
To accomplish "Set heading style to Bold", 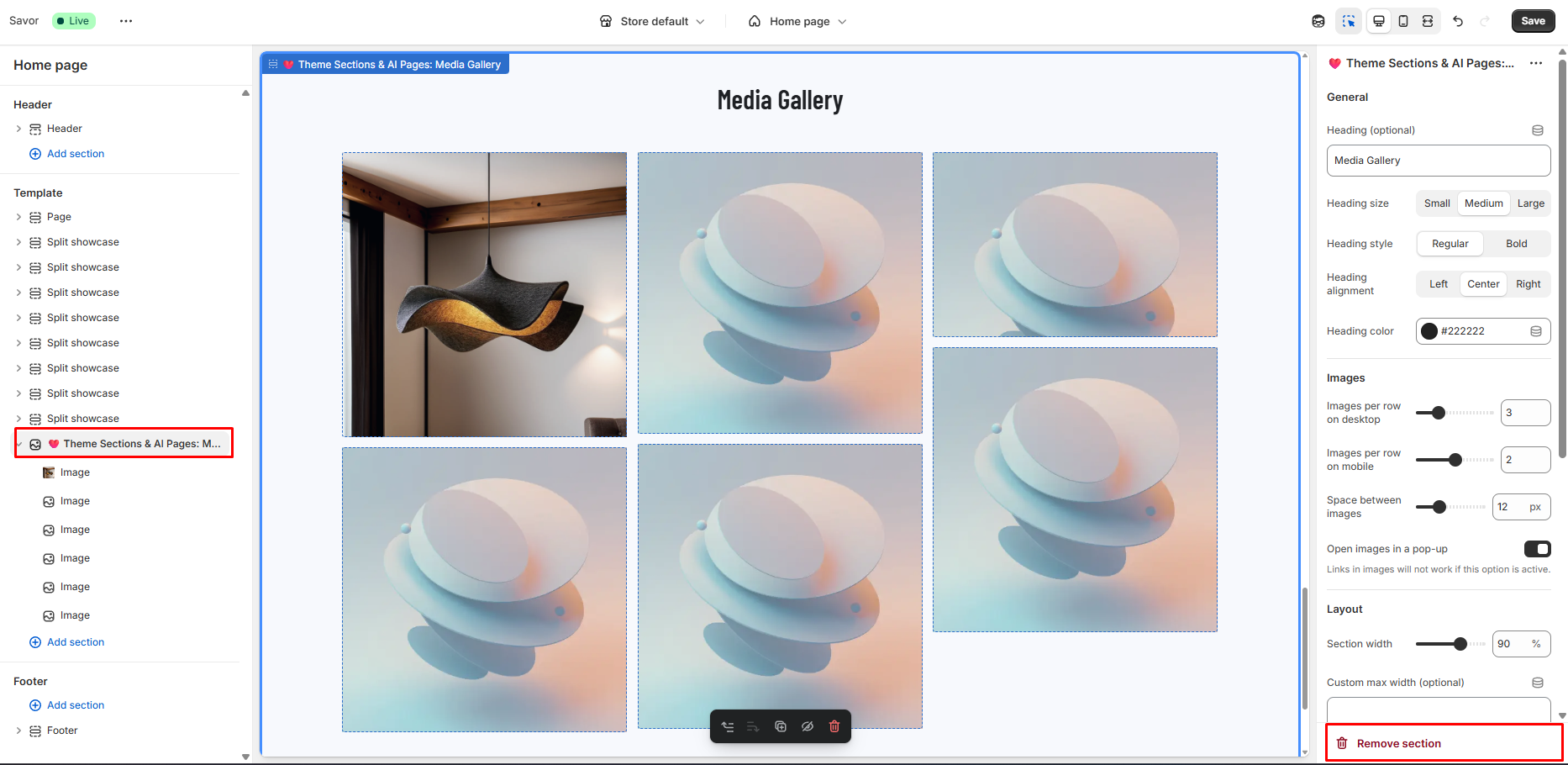I will 1517,244.
